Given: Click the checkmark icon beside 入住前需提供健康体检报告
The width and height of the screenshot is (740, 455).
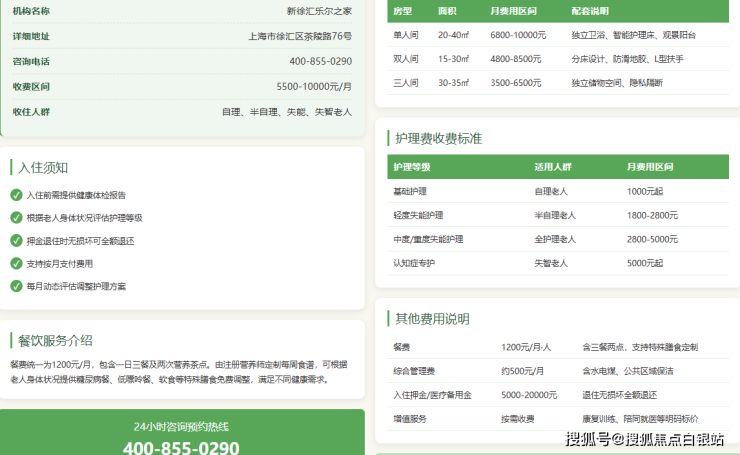Looking at the screenshot, I should pos(16,195).
